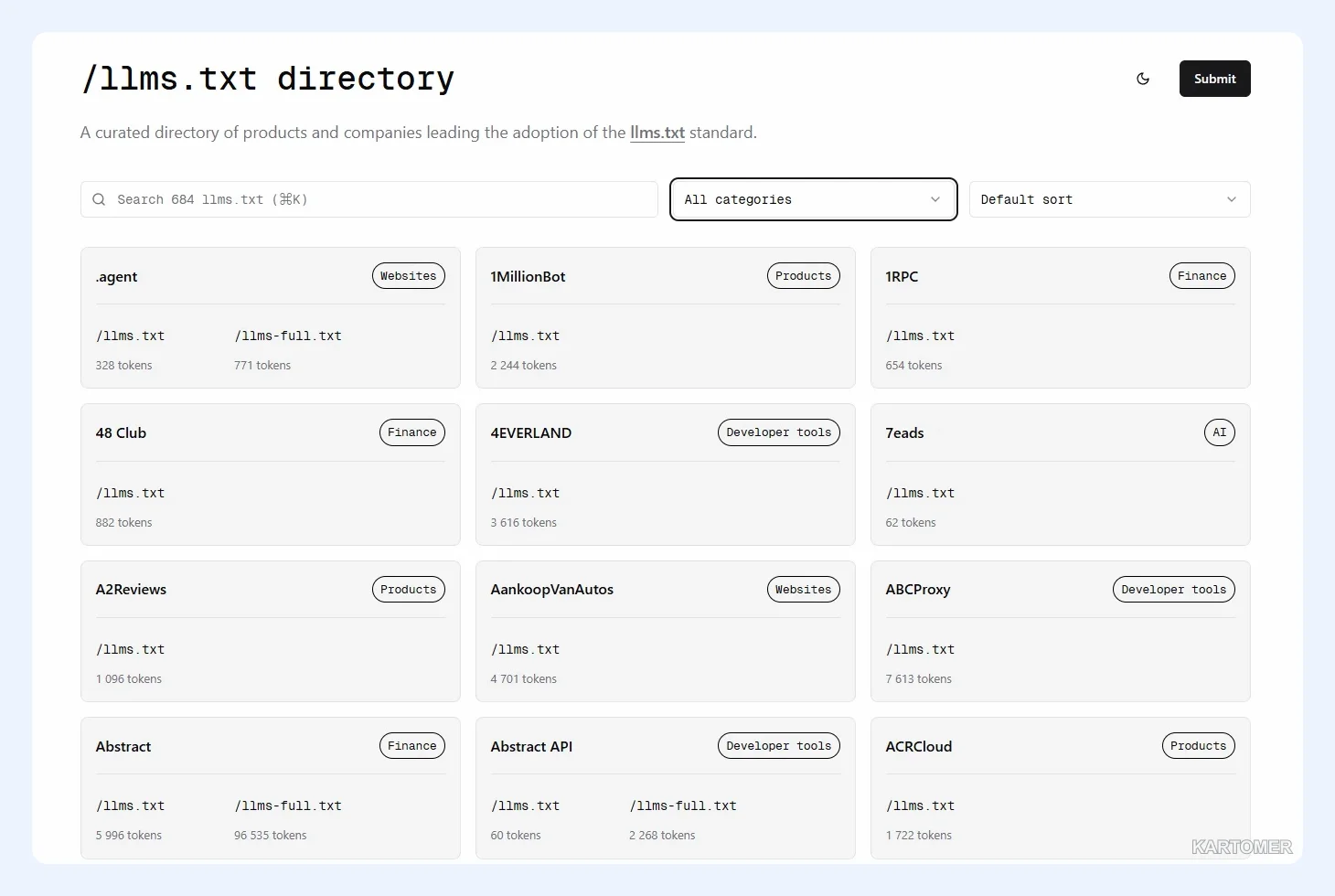Expand the Default sort dropdown
This screenshot has height=896, width=1335.
1109,199
